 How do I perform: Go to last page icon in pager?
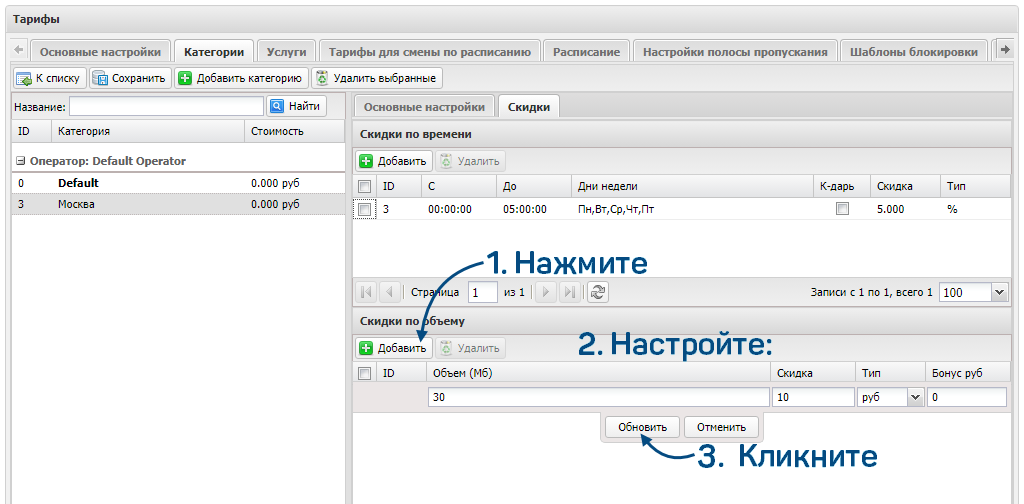(x=569, y=292)
